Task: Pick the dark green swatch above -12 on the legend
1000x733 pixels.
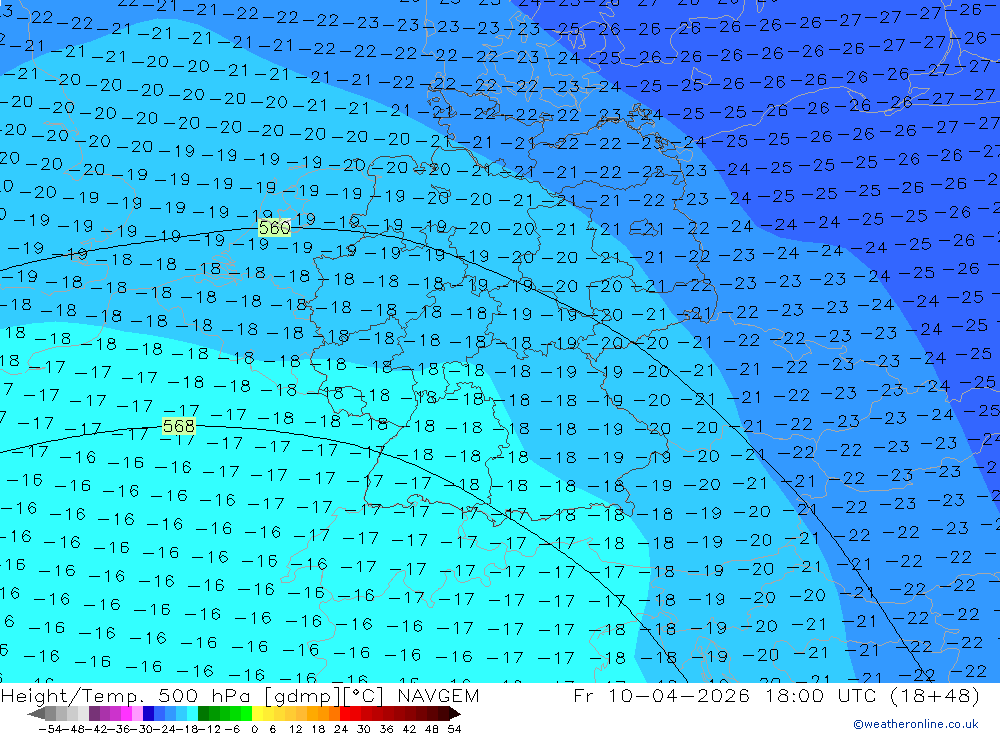Action: (203, 714)
